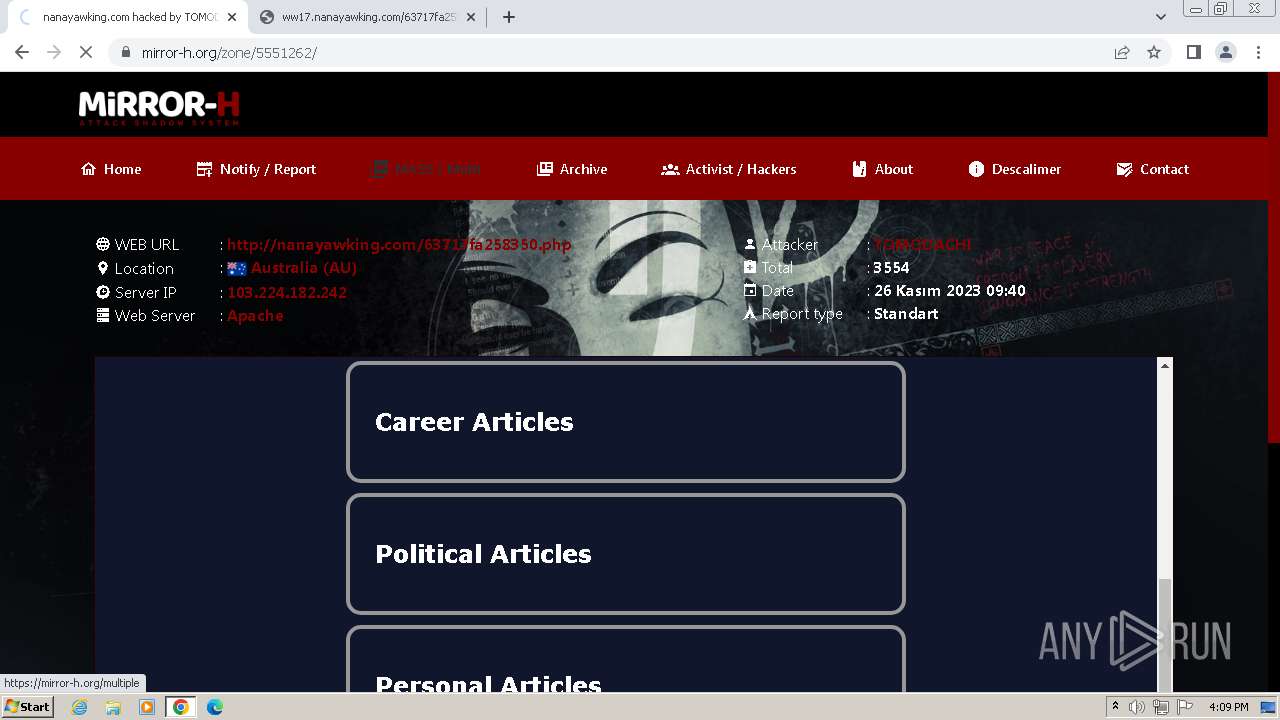Click the attacker name link
This screenshot has height=720, width=1280.
(922, 244)
